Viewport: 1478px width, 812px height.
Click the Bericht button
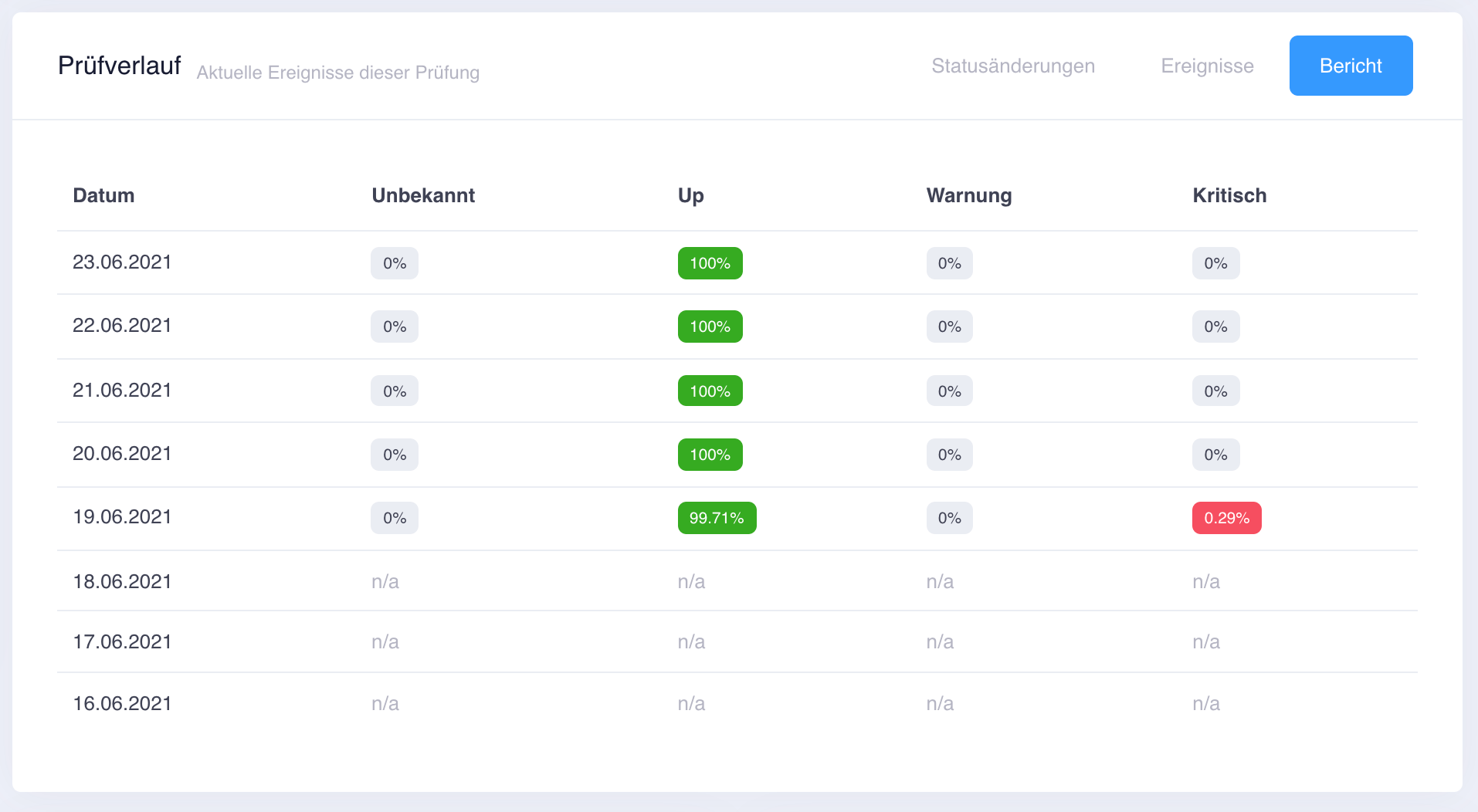click(1350, 66)
